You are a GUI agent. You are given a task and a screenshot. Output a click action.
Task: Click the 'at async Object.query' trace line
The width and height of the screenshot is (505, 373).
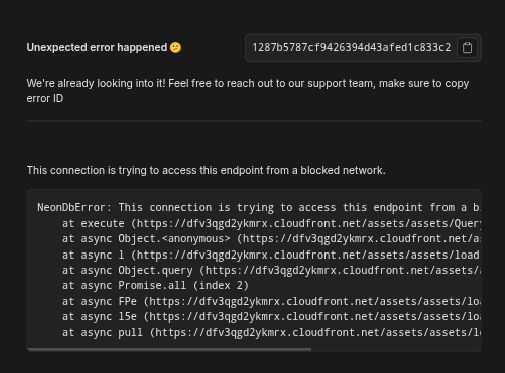click(271, 270)
